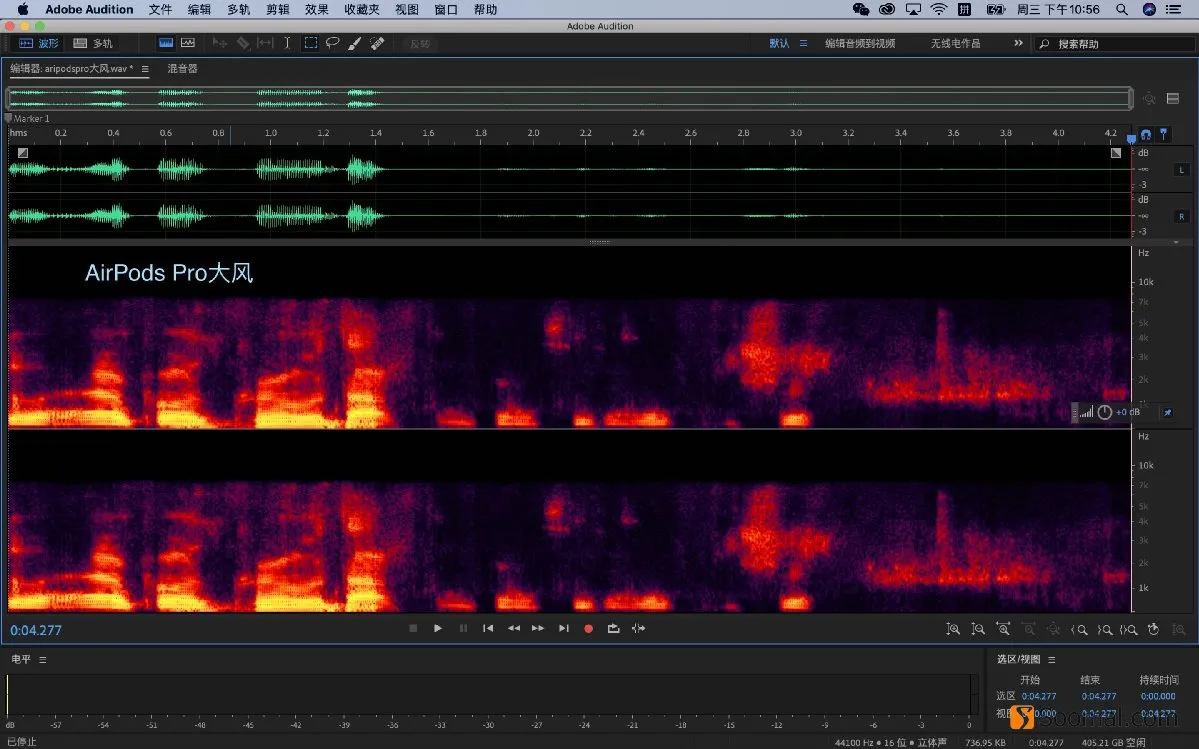Open the Editor panel menu
Image resolution: width=1199 pixels, height=749 pixels.
145,69
